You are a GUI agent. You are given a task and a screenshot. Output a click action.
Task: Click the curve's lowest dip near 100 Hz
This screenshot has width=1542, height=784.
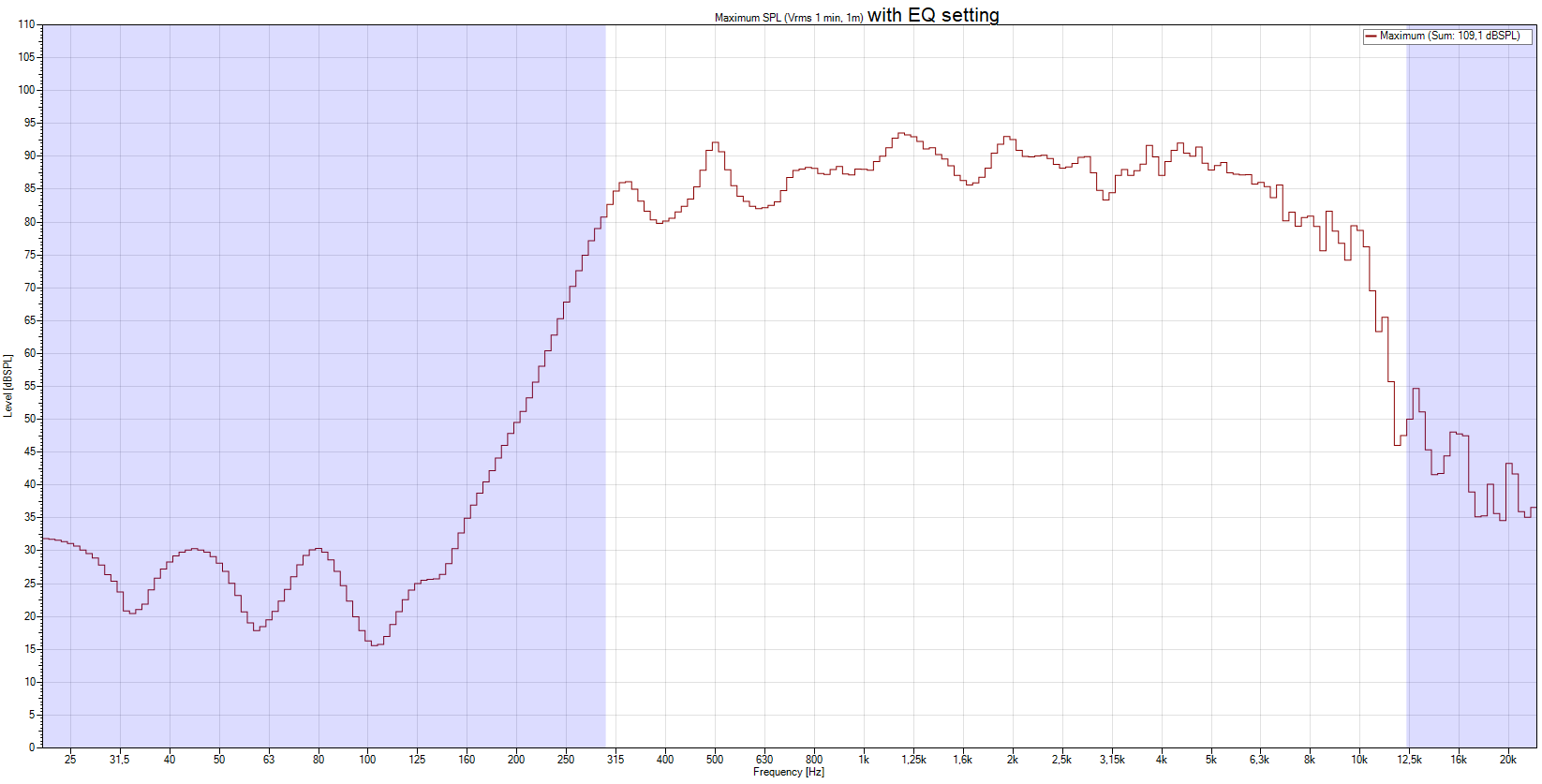tap(375, 644)
